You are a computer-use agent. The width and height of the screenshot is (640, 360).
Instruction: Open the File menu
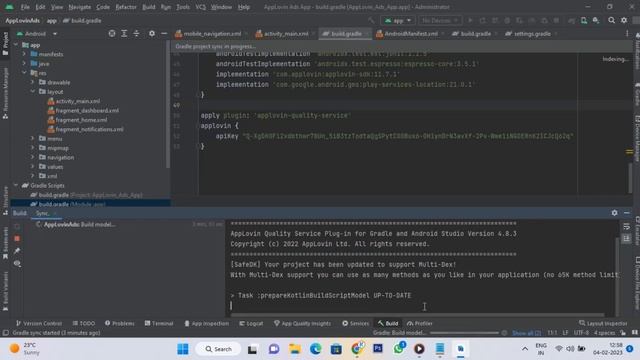(x=25, y=7)
